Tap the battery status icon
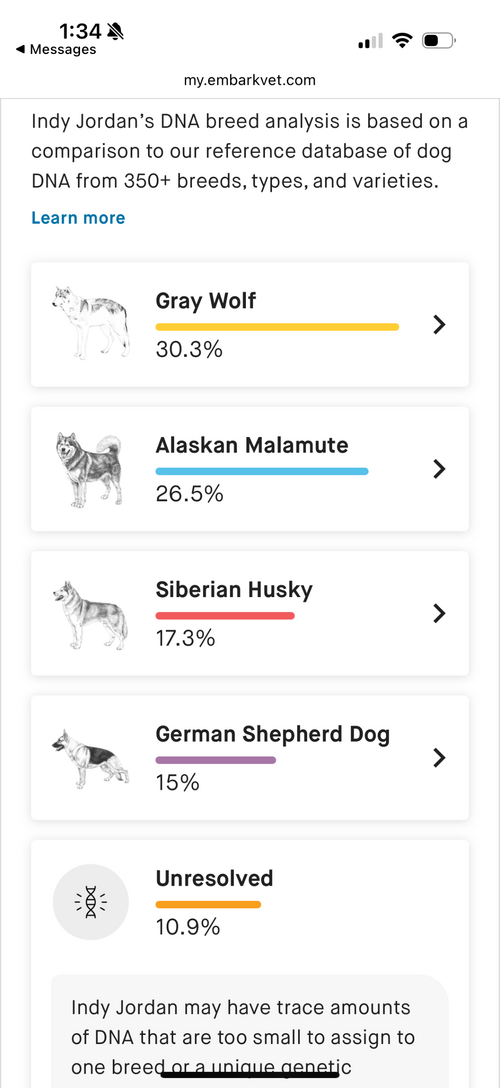Viewport: 500px width, 1088px height. [438, 41]
